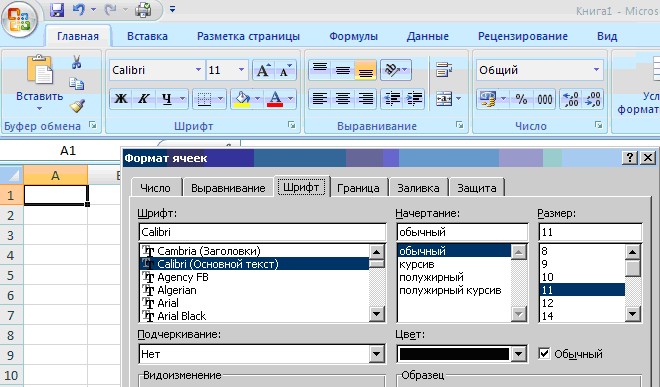Open quick print preview icon
The width and height of the screenshot is (660, 387).
(x=143, y=9)
